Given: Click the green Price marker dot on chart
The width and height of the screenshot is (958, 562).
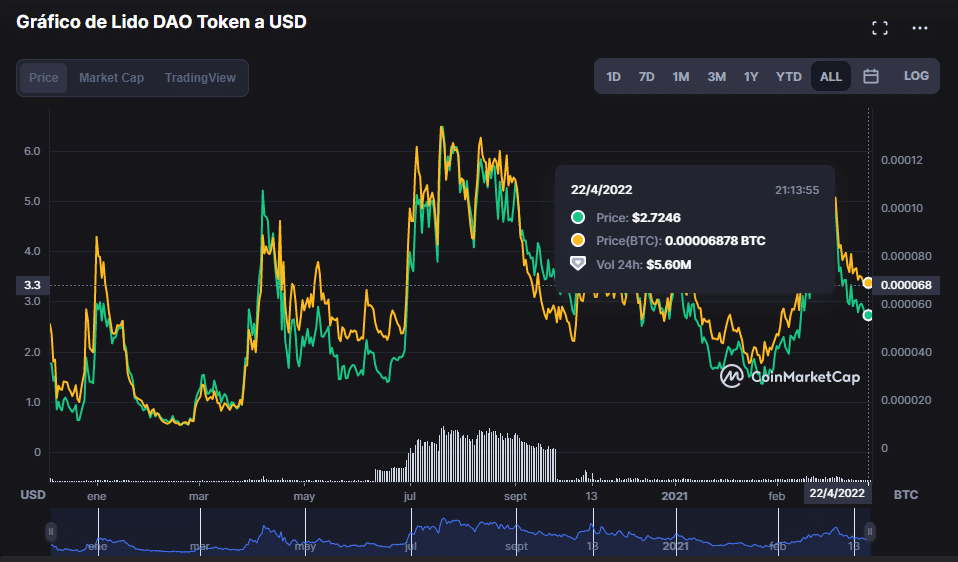Looking at the screenshot, I should click(868, 315).
